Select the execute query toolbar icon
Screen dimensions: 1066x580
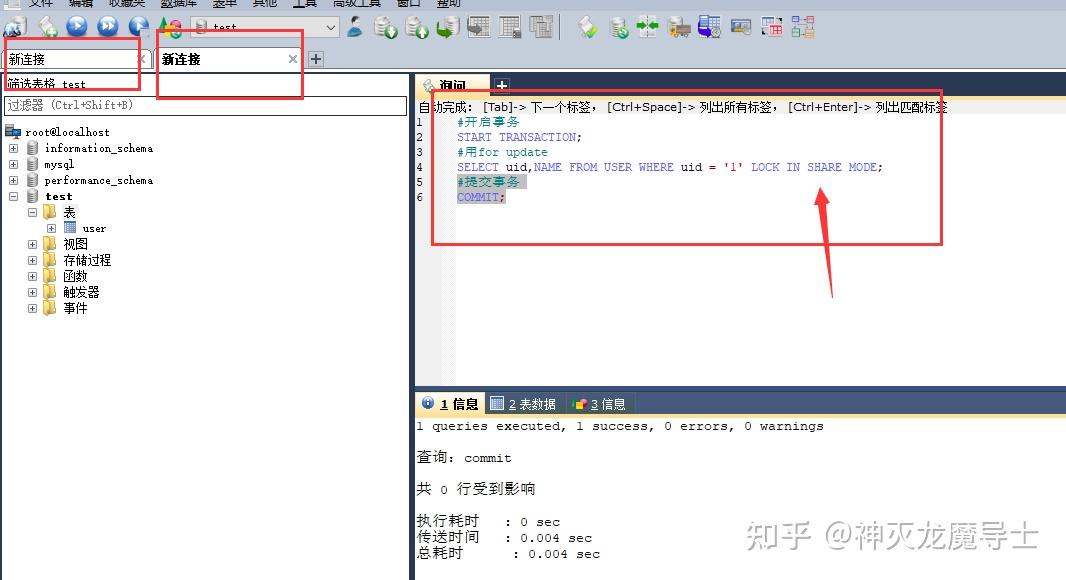pos(78,27)
